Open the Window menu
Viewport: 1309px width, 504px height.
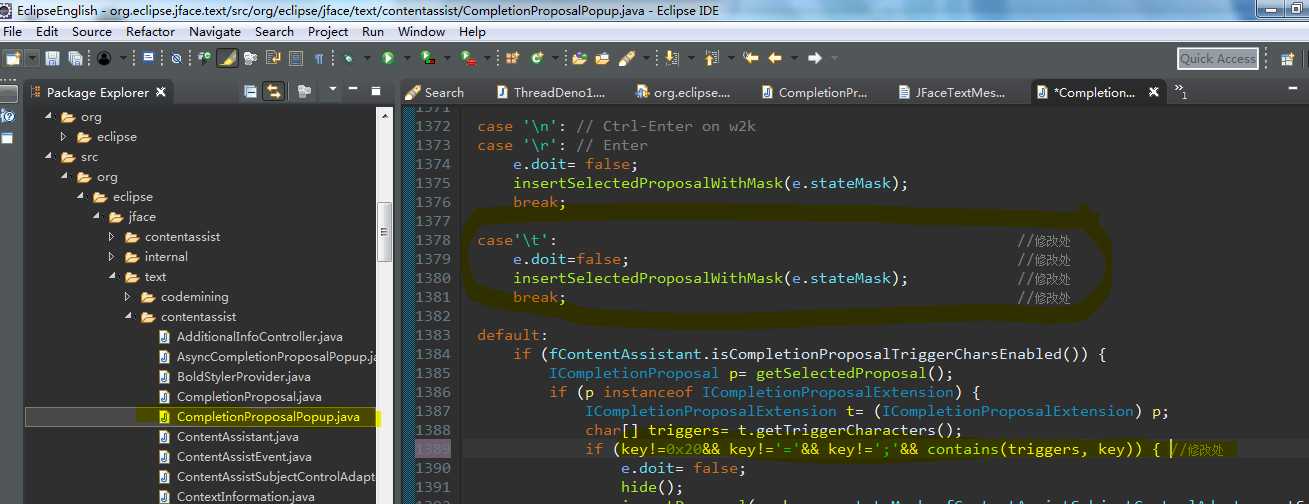click(x=421, y=31)
